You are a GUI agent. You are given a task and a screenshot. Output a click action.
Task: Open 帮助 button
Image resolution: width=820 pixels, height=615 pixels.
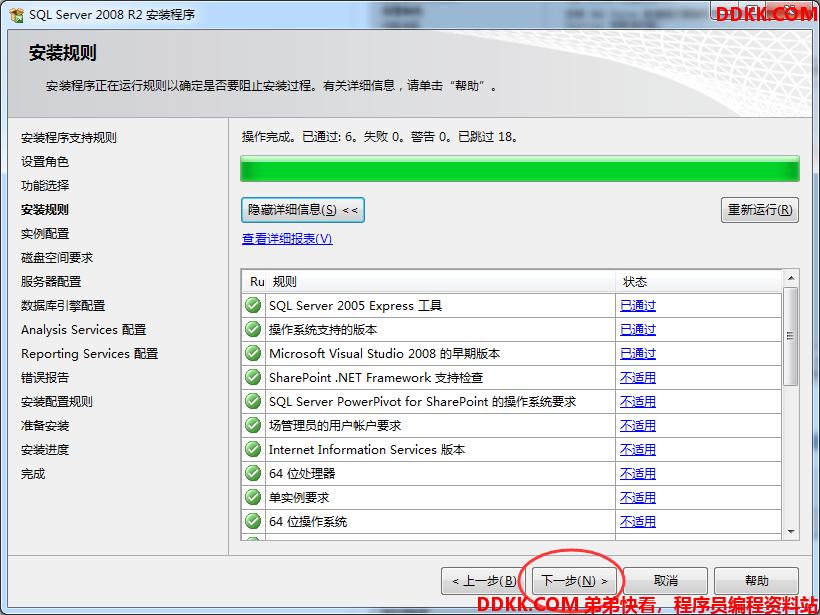click(756, 581)
